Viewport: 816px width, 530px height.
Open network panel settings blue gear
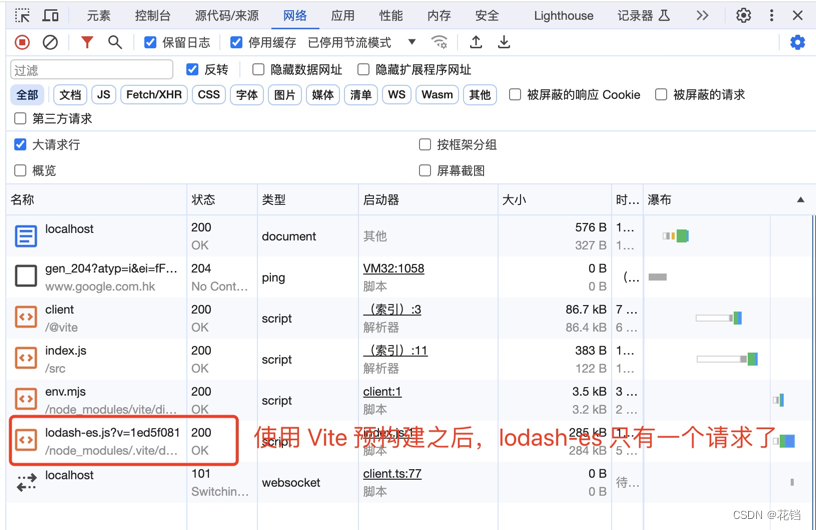[x=797, y=42]
